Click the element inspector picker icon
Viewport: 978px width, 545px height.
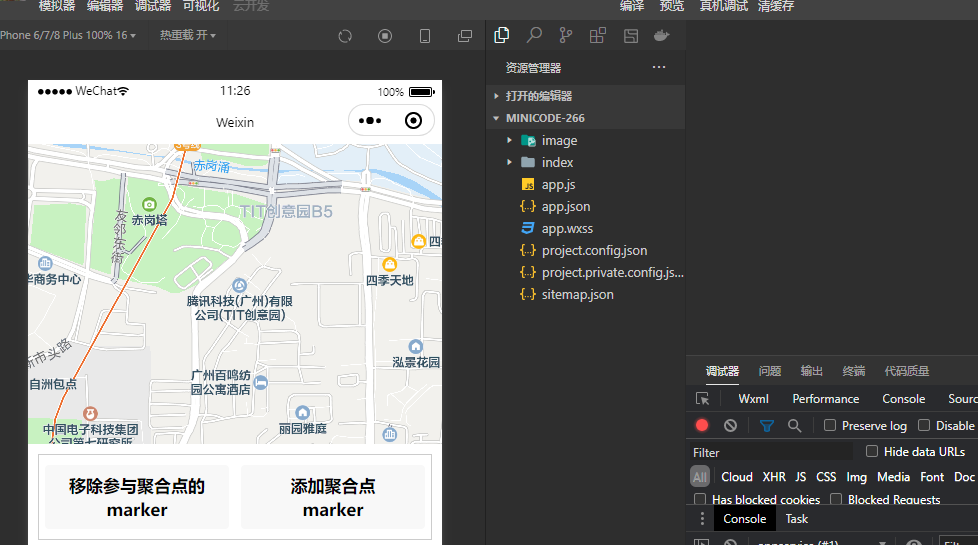702,398
